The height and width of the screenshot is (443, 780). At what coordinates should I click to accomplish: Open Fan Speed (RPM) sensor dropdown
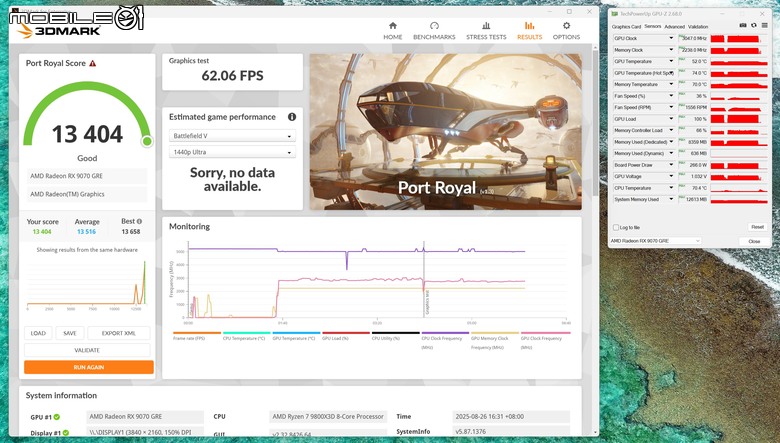tap(671, 107)
